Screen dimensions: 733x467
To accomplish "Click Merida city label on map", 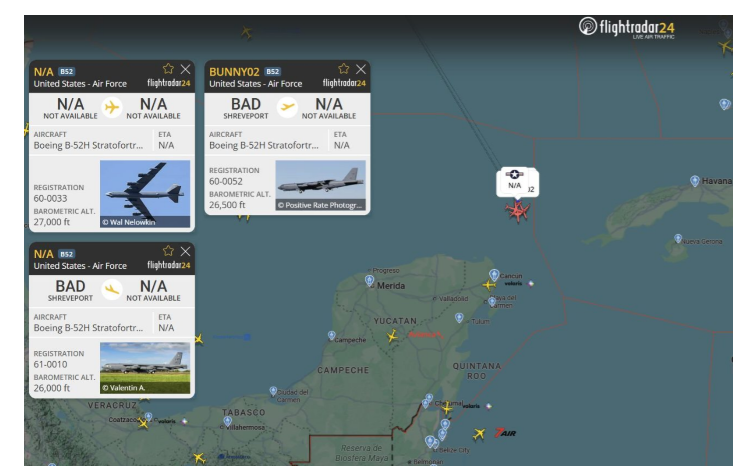I will [391, 286].
